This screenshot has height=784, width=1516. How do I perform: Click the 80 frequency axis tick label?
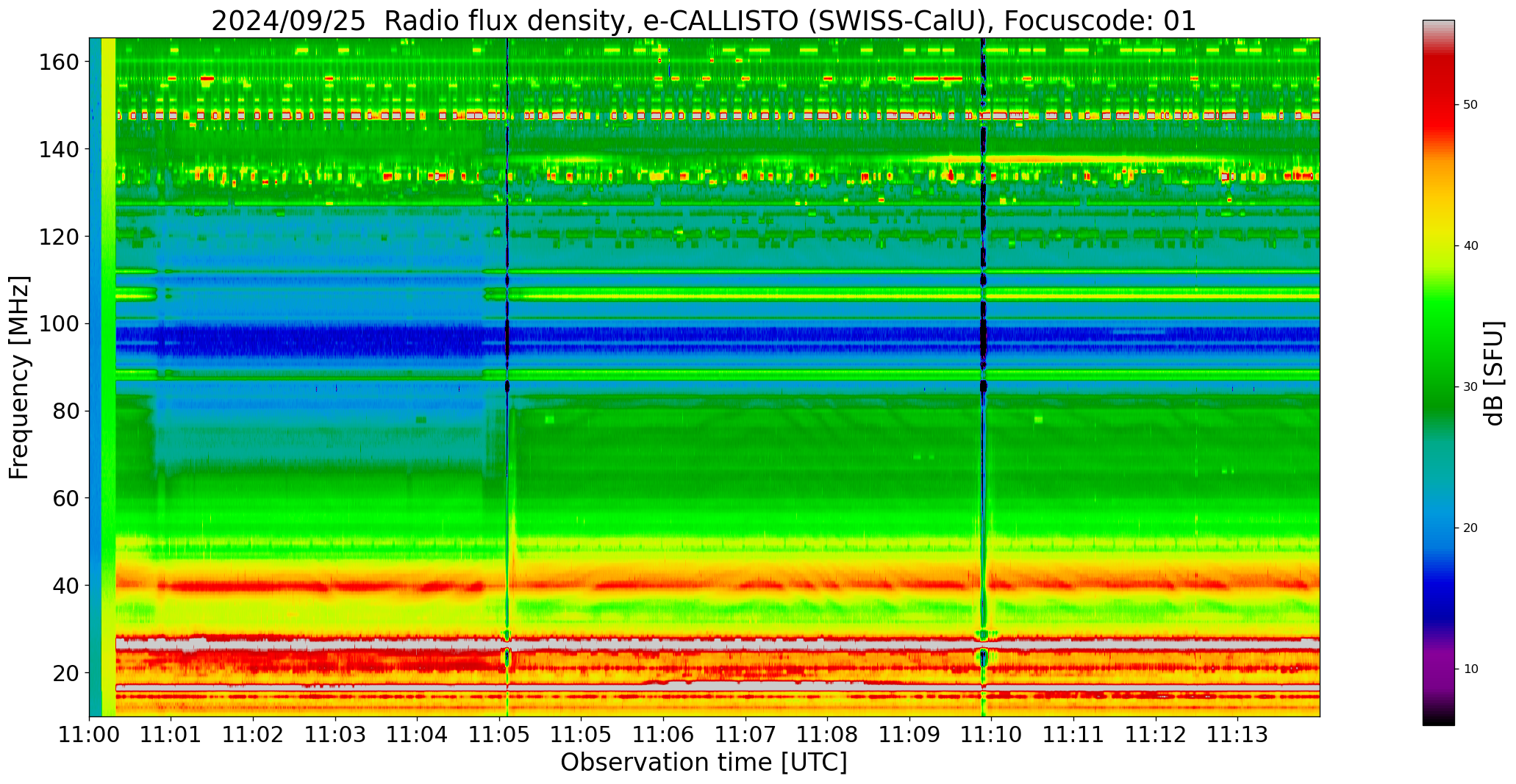(65, 411)
